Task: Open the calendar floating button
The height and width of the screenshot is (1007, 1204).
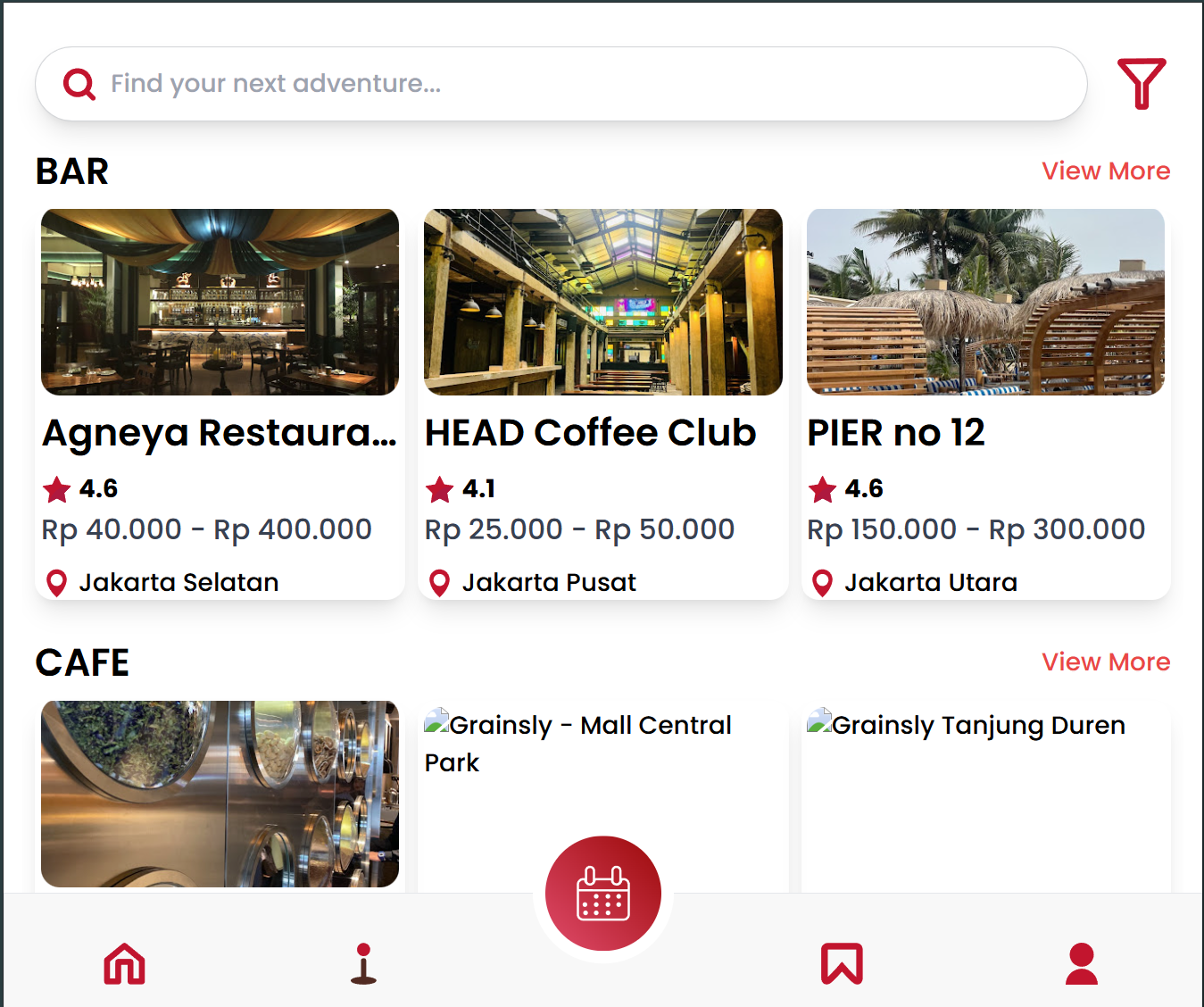Action: [603, 893]
